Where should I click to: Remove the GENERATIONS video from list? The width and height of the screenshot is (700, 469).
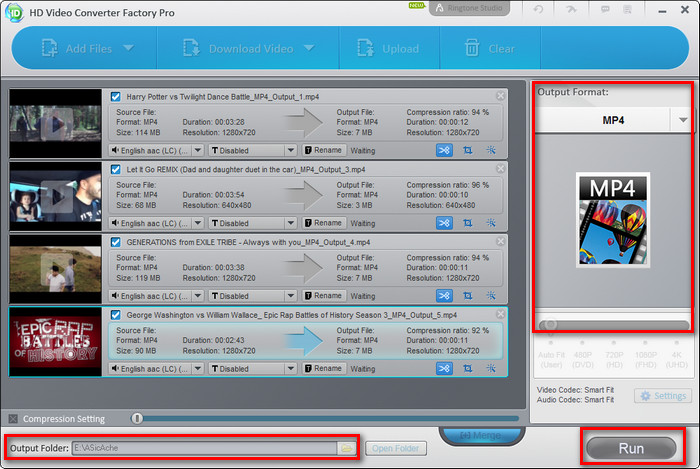[x=500, y=241]
